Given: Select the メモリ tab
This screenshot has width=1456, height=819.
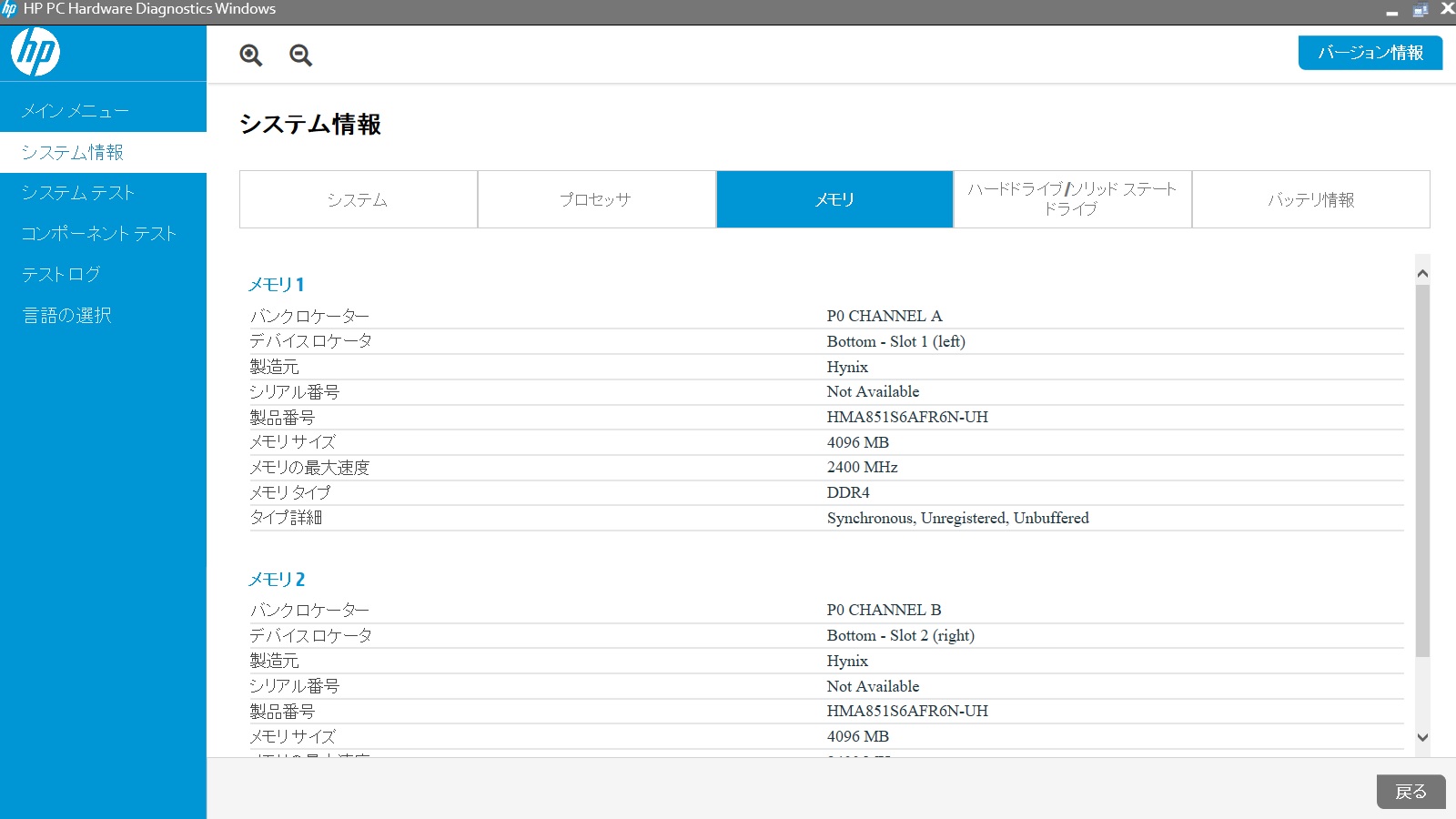Looking at the screenshot, I should pos(834,199).
